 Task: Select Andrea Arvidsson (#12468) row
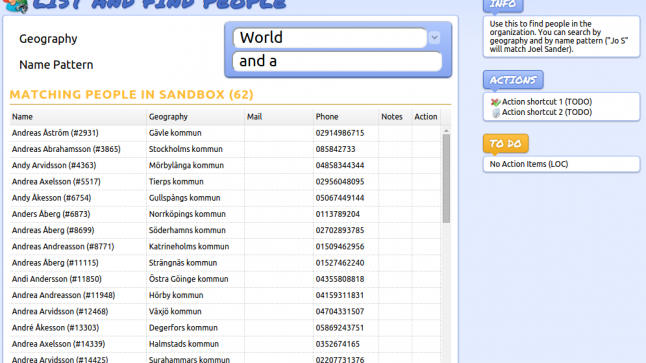[225, 311]
